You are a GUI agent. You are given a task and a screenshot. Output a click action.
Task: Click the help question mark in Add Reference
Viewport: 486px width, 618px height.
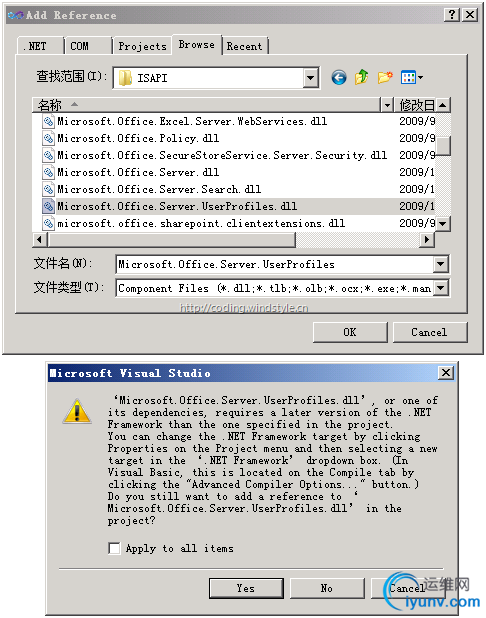pos(452,15)
